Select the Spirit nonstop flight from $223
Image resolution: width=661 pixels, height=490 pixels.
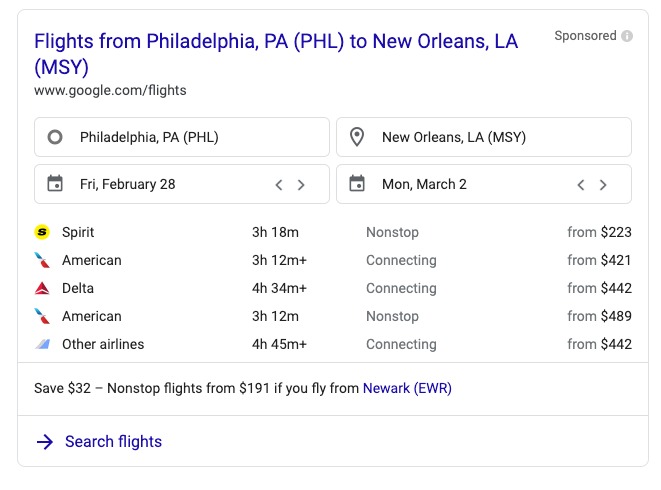point(333,232)
